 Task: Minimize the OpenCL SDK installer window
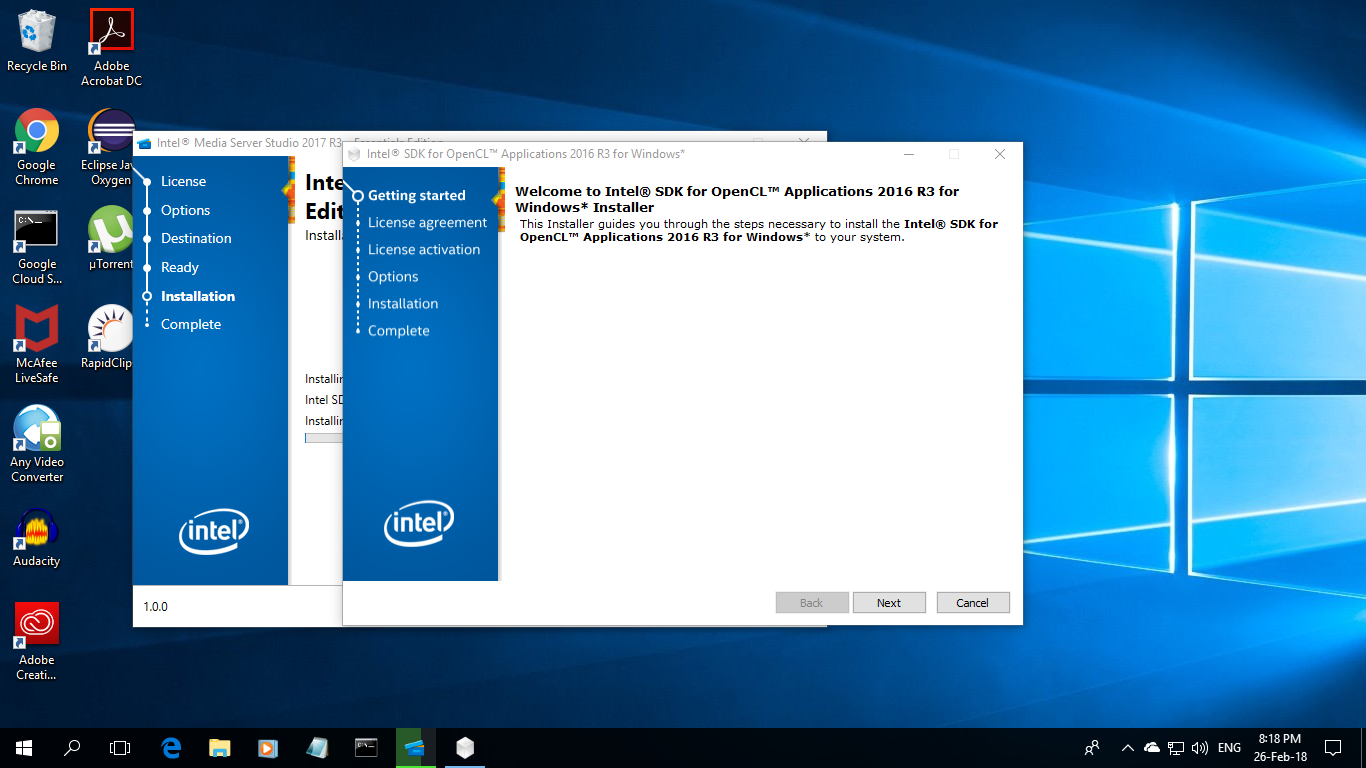[909, 154]
